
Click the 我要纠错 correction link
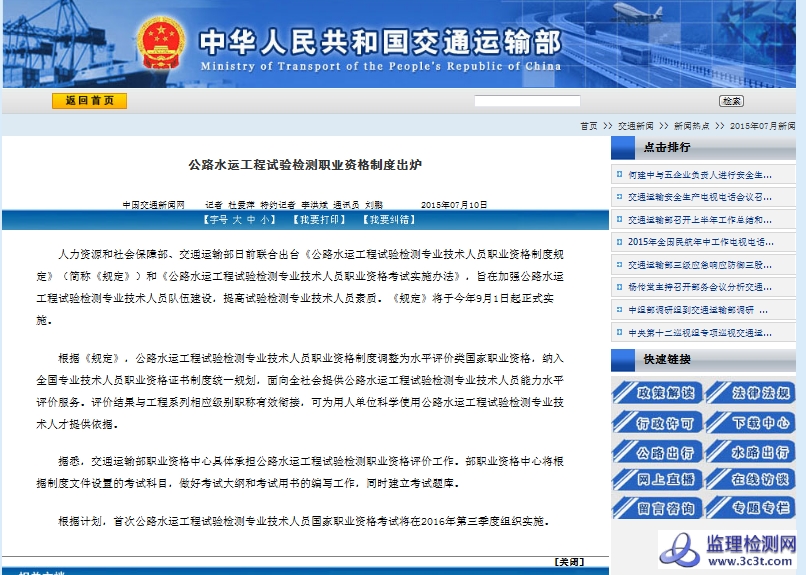[388, 219]
